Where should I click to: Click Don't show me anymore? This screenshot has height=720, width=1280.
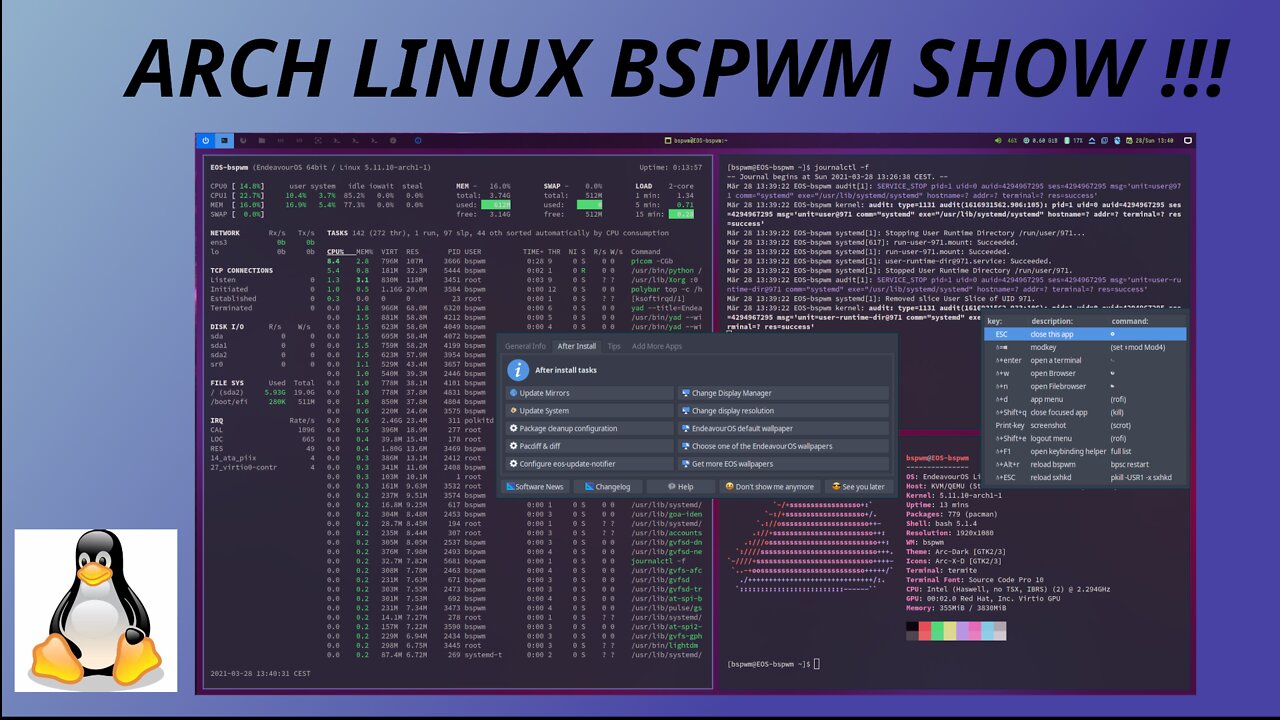tap(769, 487)
